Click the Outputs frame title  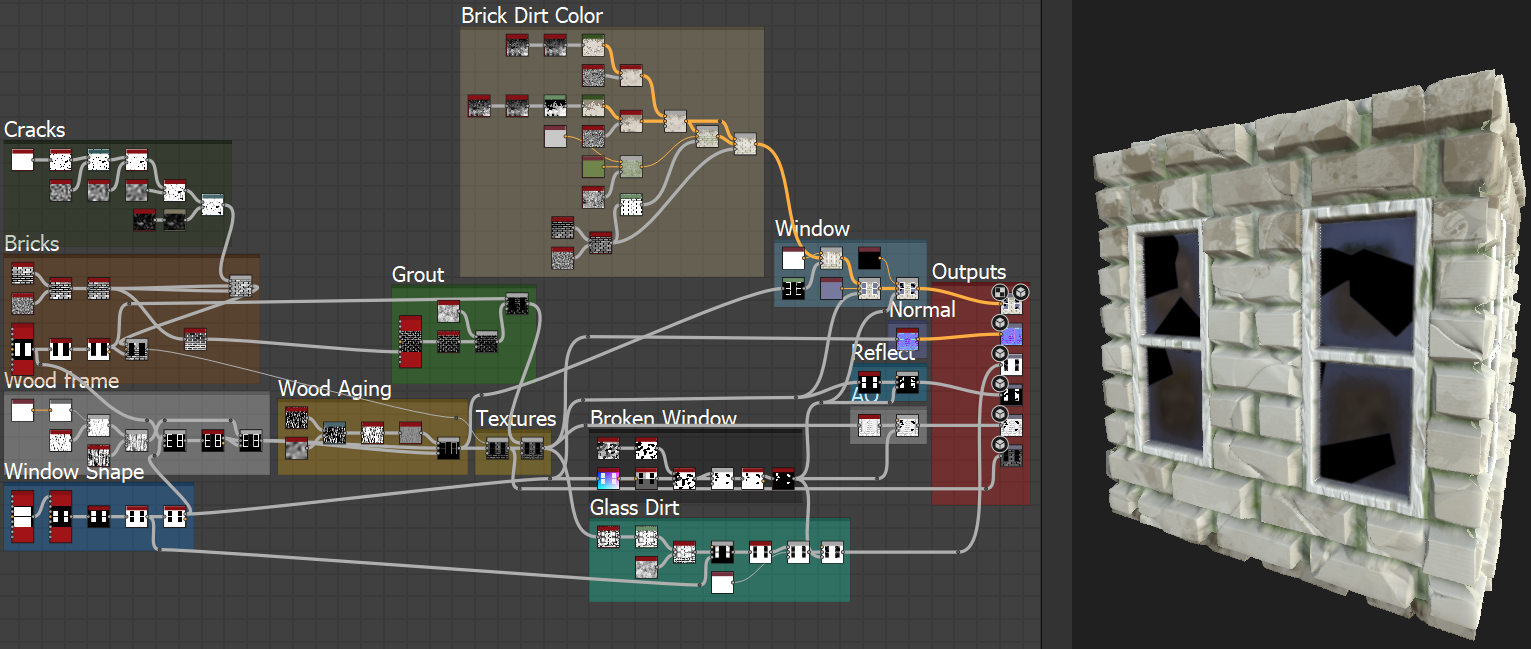point(969,272)
